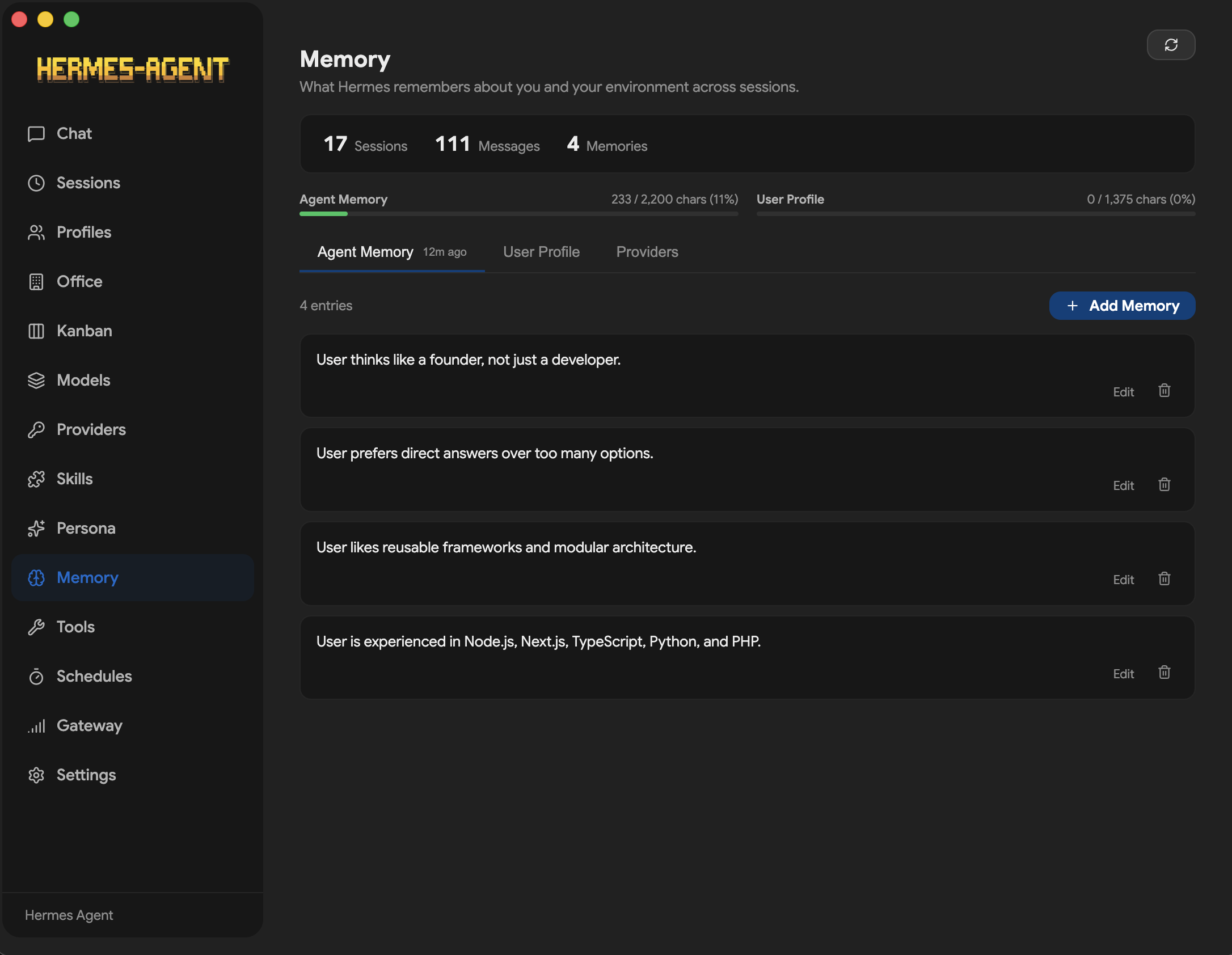Open the Schedules stopwatch icon

[36, 677]
